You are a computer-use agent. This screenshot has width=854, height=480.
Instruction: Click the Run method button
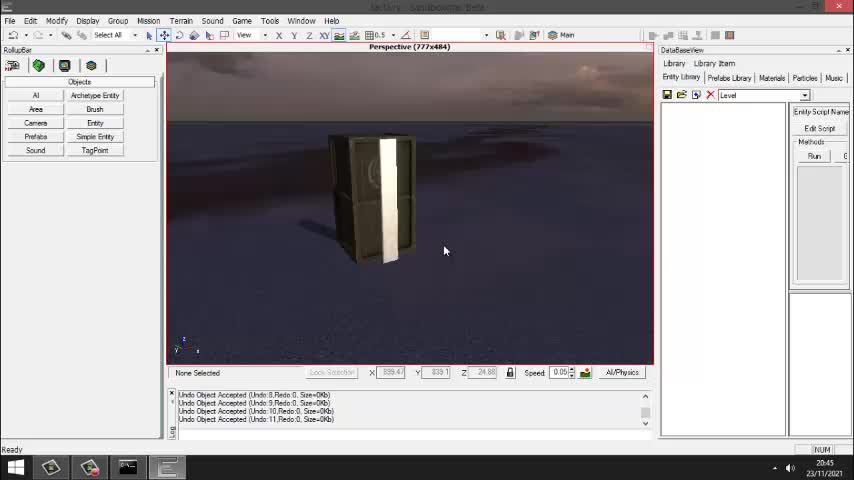point(814,156)
